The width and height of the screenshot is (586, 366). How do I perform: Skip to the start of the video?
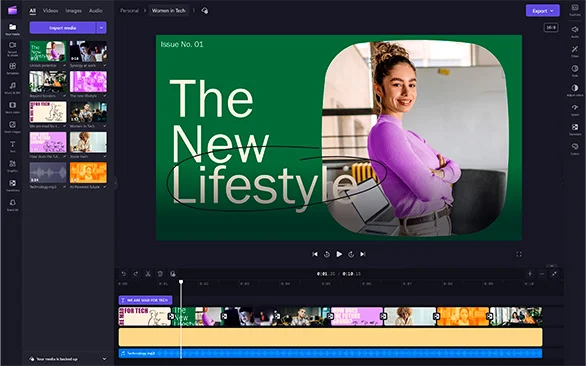(x=315, y=254)
